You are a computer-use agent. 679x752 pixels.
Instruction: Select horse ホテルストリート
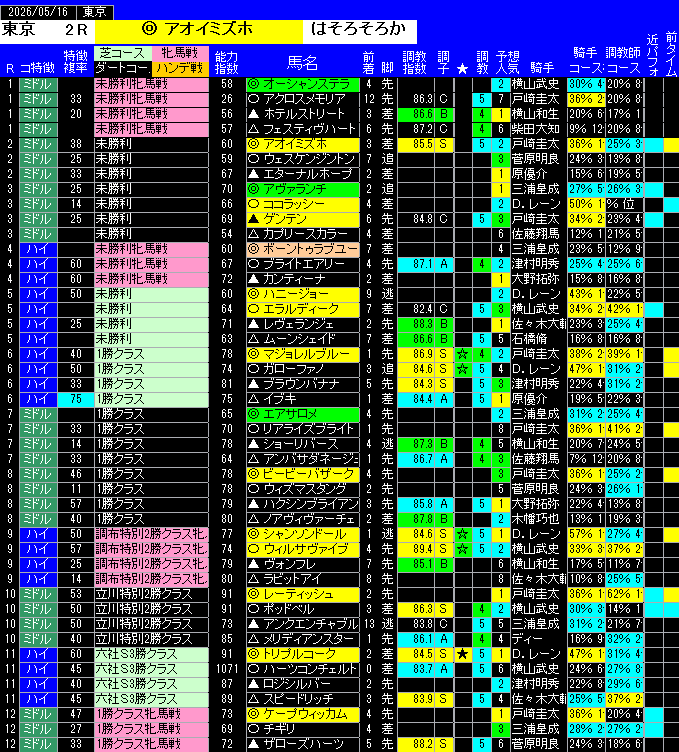pos(303,114)
